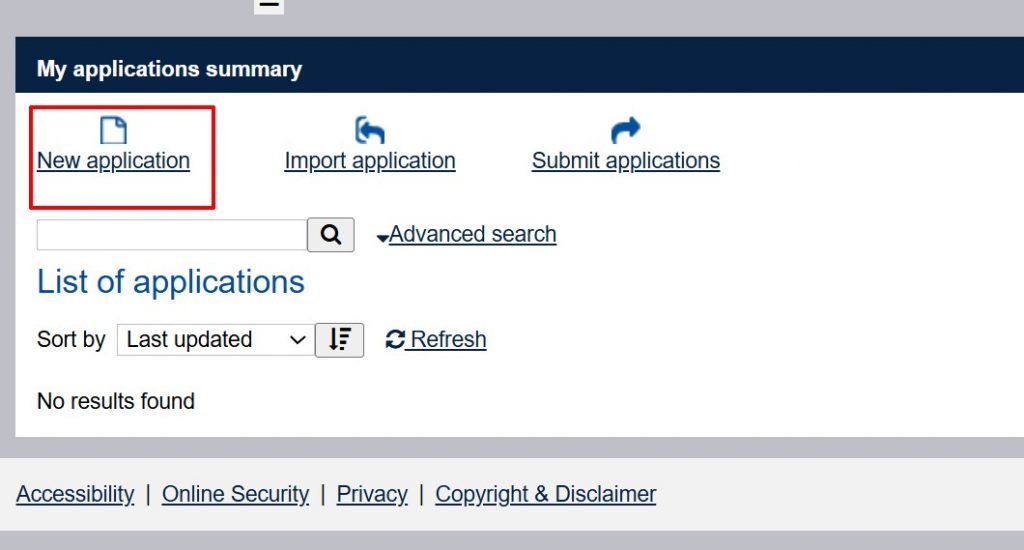This screenshot has height=550, width=1024.
Task: Click the magnifying glass search button
Action: tap(331, 235)
